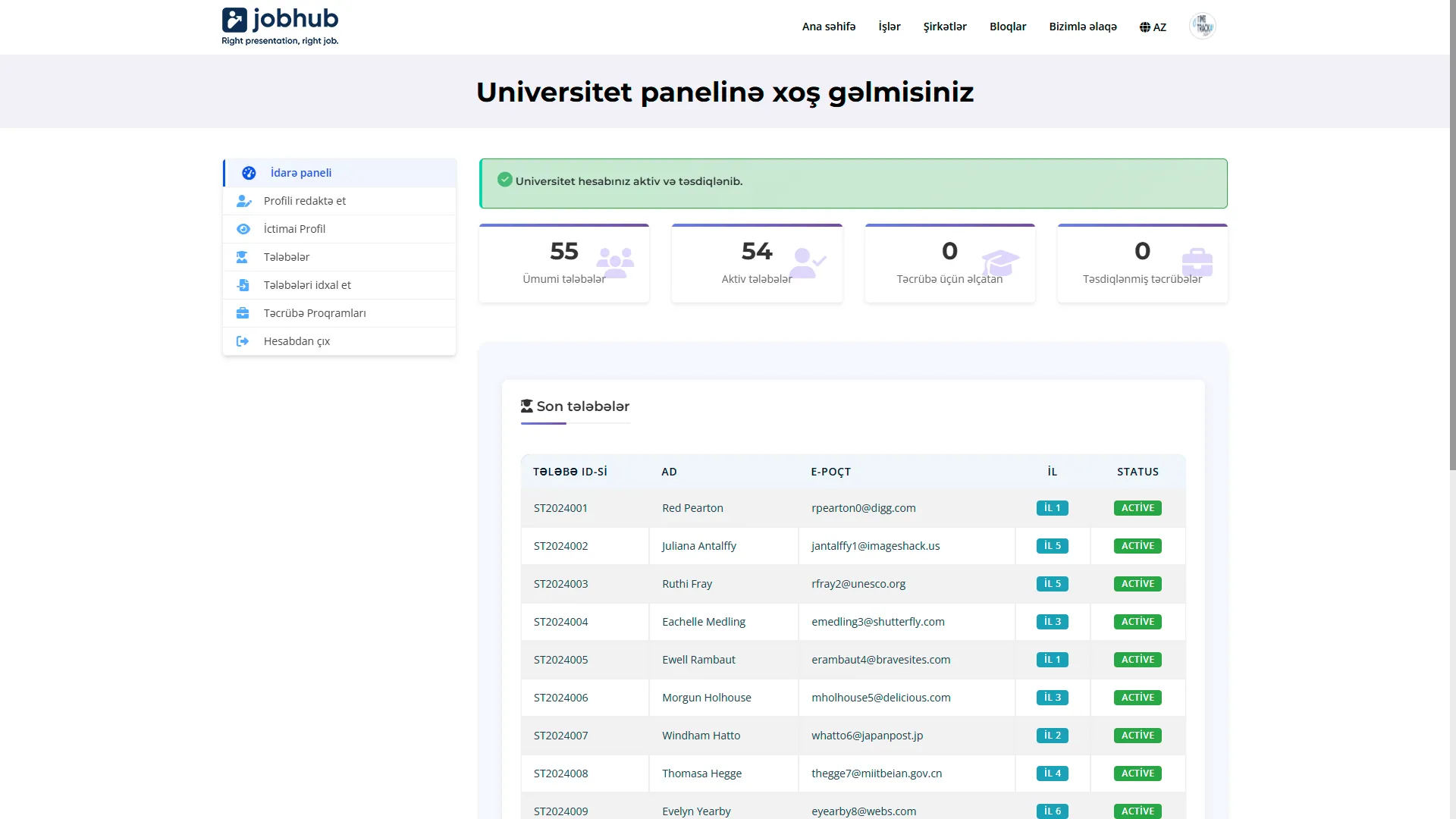Open Profili redaktə et sidebar link
The height and width of the screenshot is (819, 1456).
(340, 201)
